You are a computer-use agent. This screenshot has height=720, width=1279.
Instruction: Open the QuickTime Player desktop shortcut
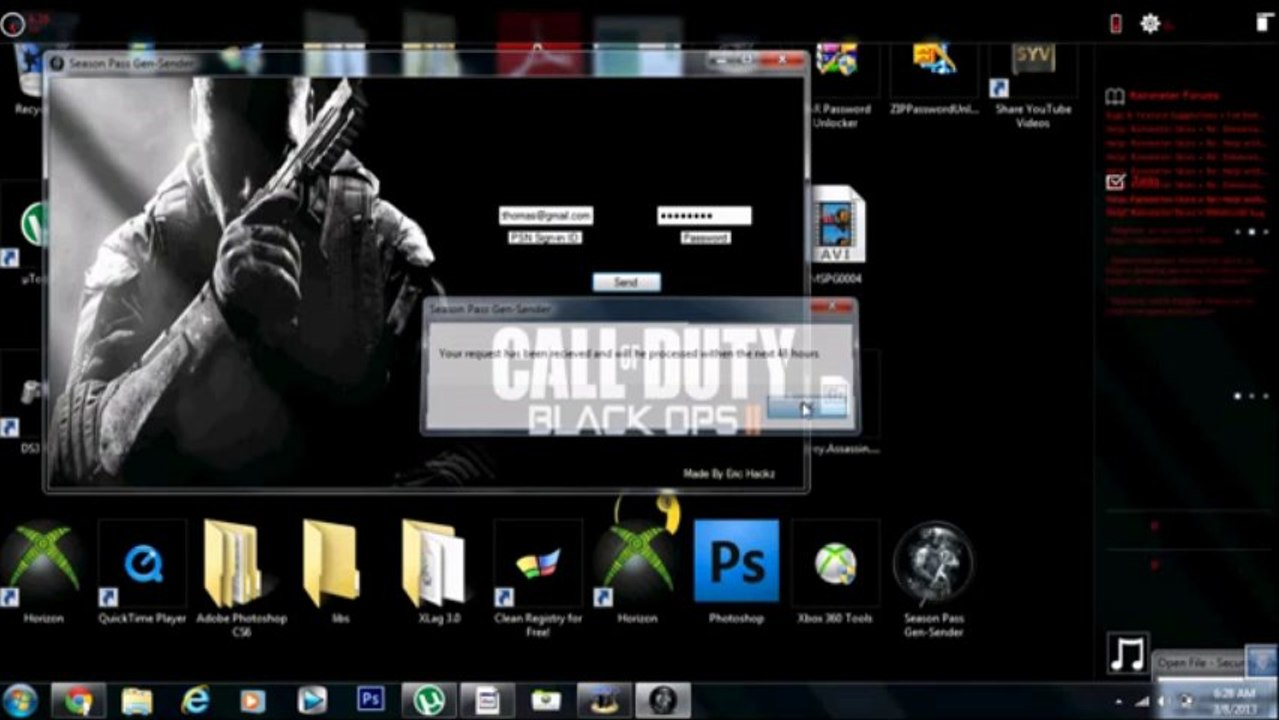tap(142, 572)
